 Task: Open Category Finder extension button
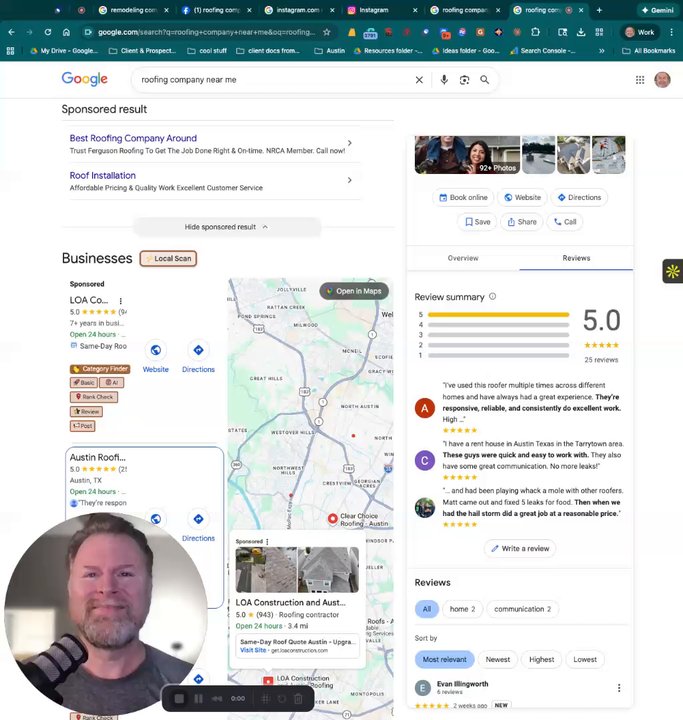point(100,369)
